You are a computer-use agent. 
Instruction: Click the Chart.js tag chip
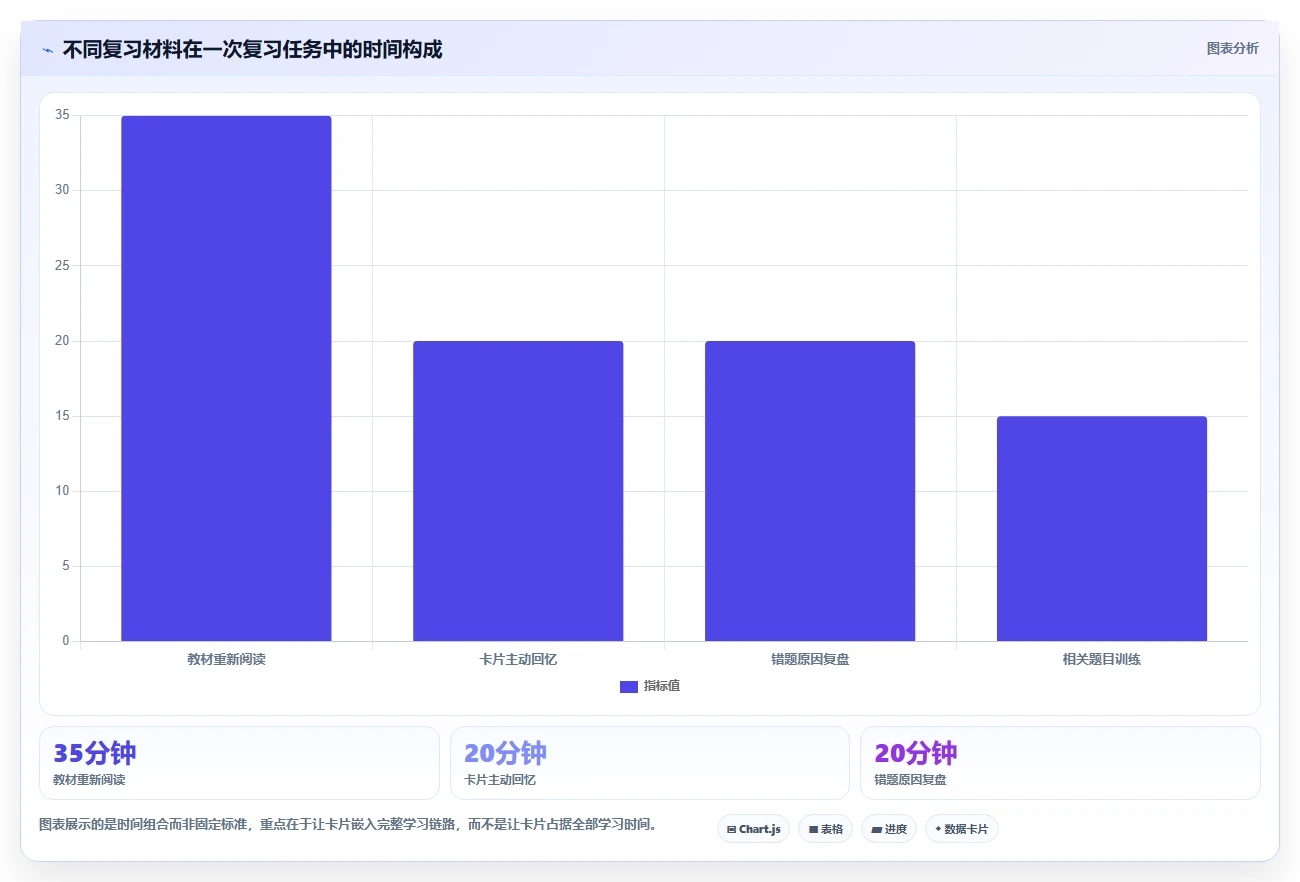coord(753,829)
